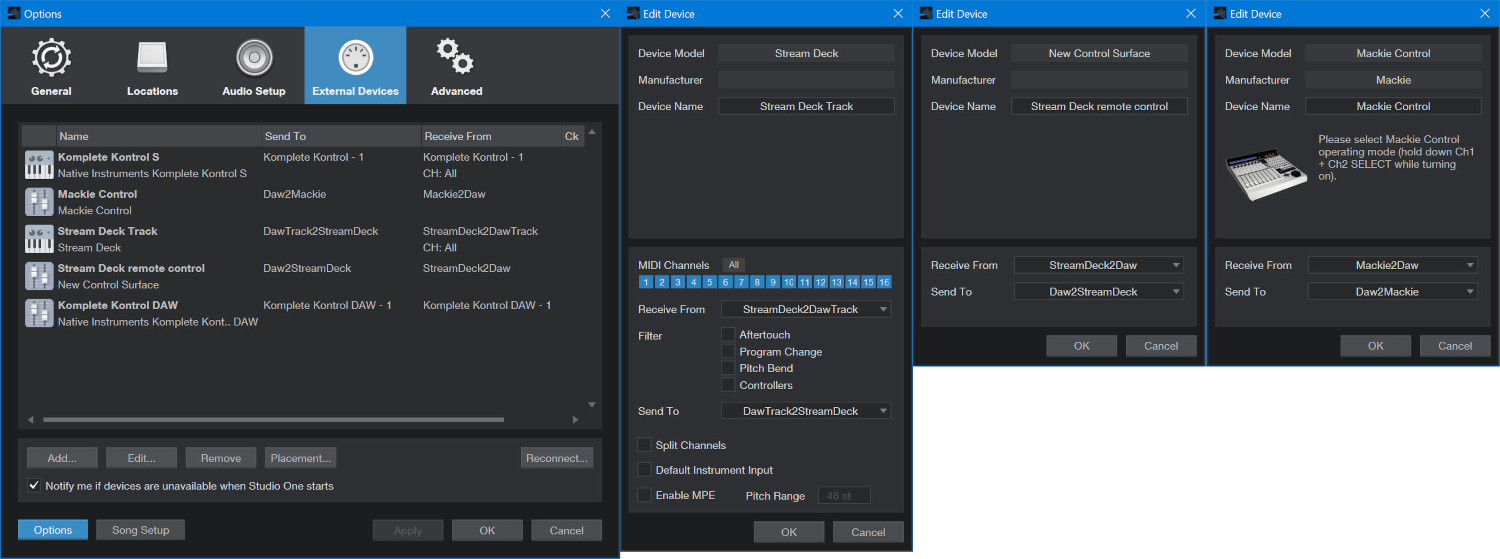Switch to the Audio Setup tab
Screen dimensions: 1500x559
(254, 67)
